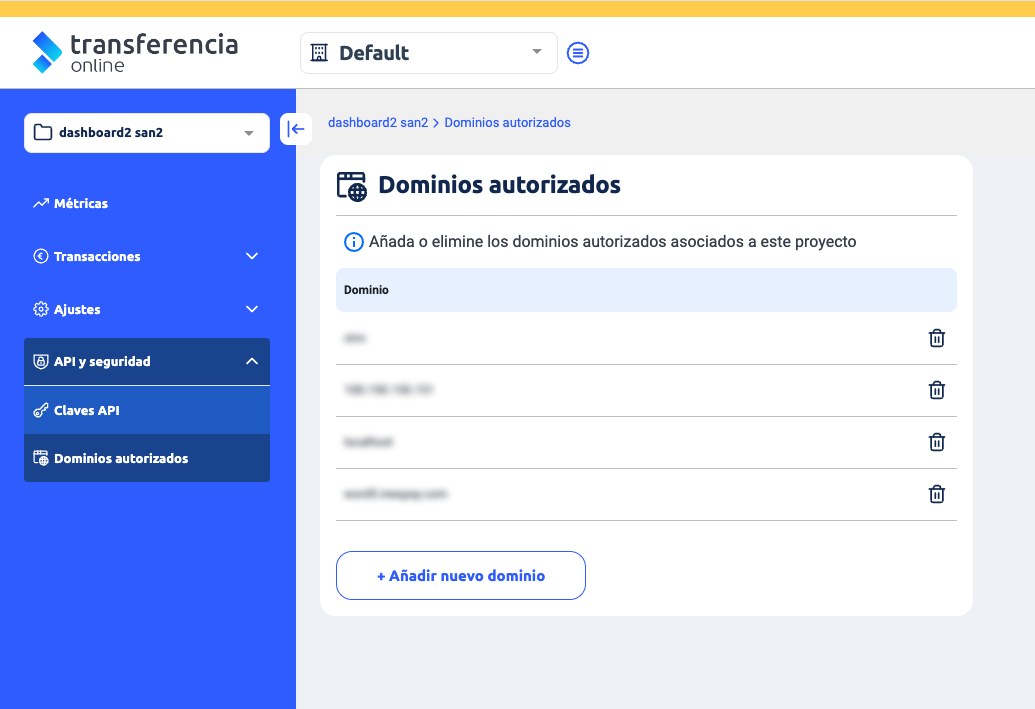
Task: Remove the third domain using its trash icon
Action: click(936, 442)
